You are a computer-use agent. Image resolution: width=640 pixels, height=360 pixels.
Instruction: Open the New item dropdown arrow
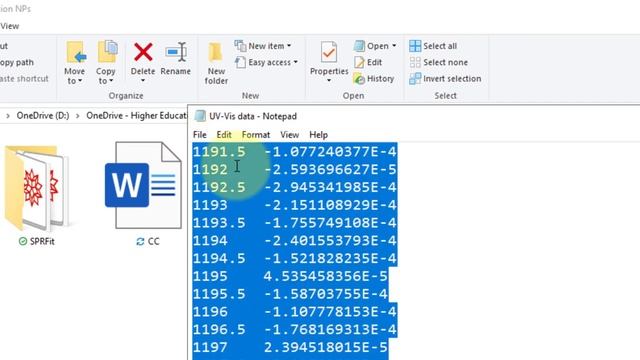289,46
